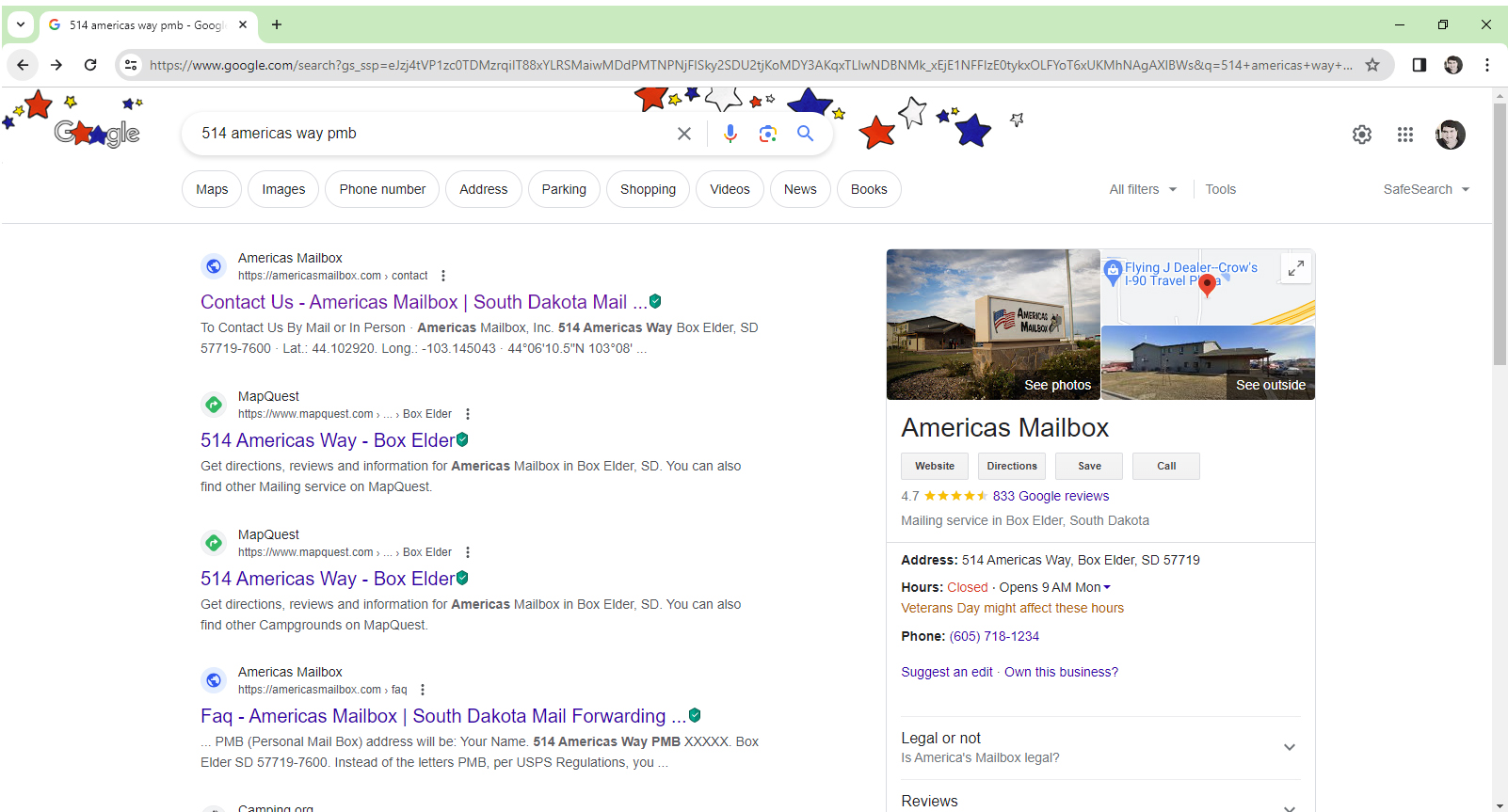1508x812 pixels.
Task: Switch to the Images filter tab
Action: tap(283, 189)
